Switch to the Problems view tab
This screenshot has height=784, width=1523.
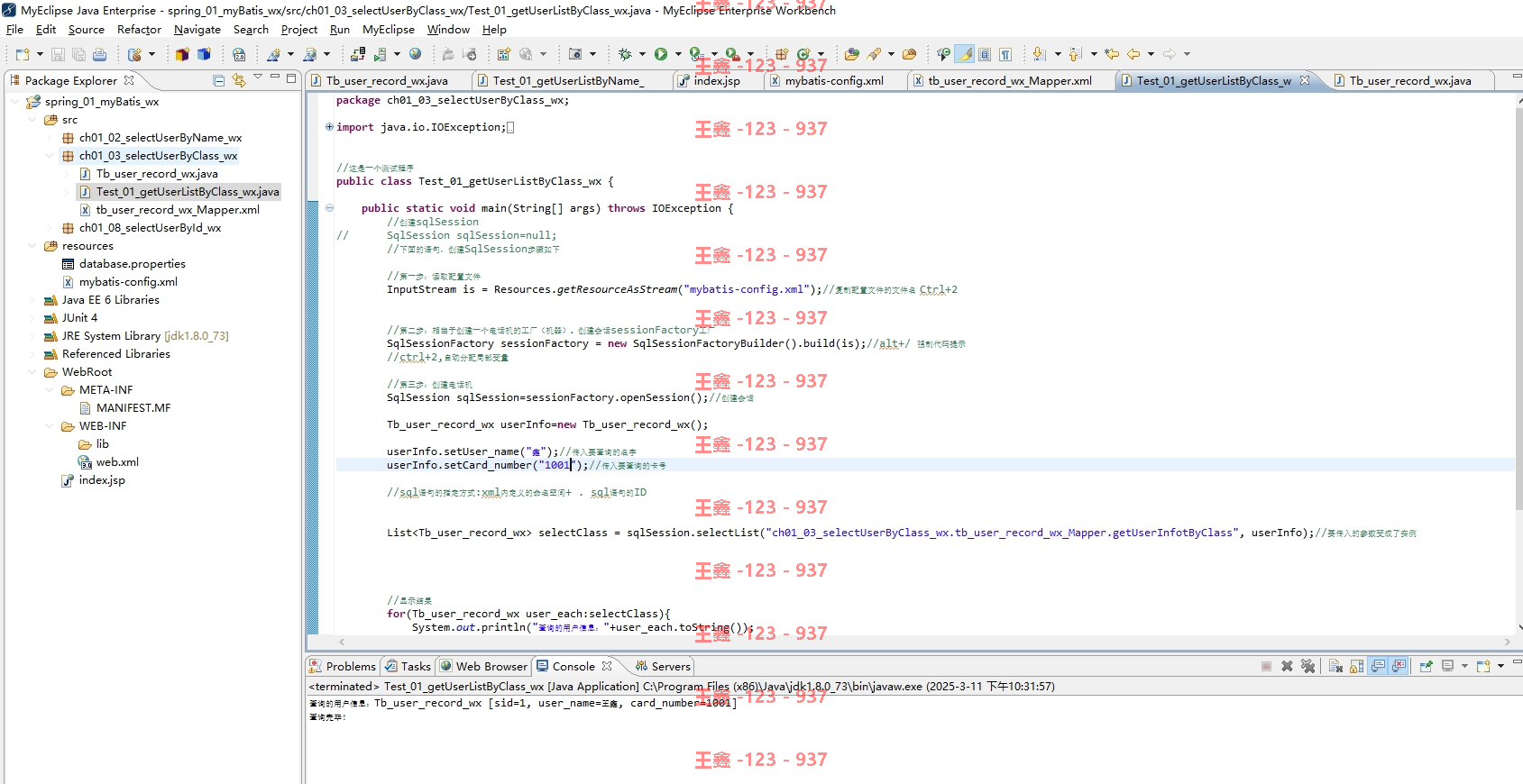point(343,666)
